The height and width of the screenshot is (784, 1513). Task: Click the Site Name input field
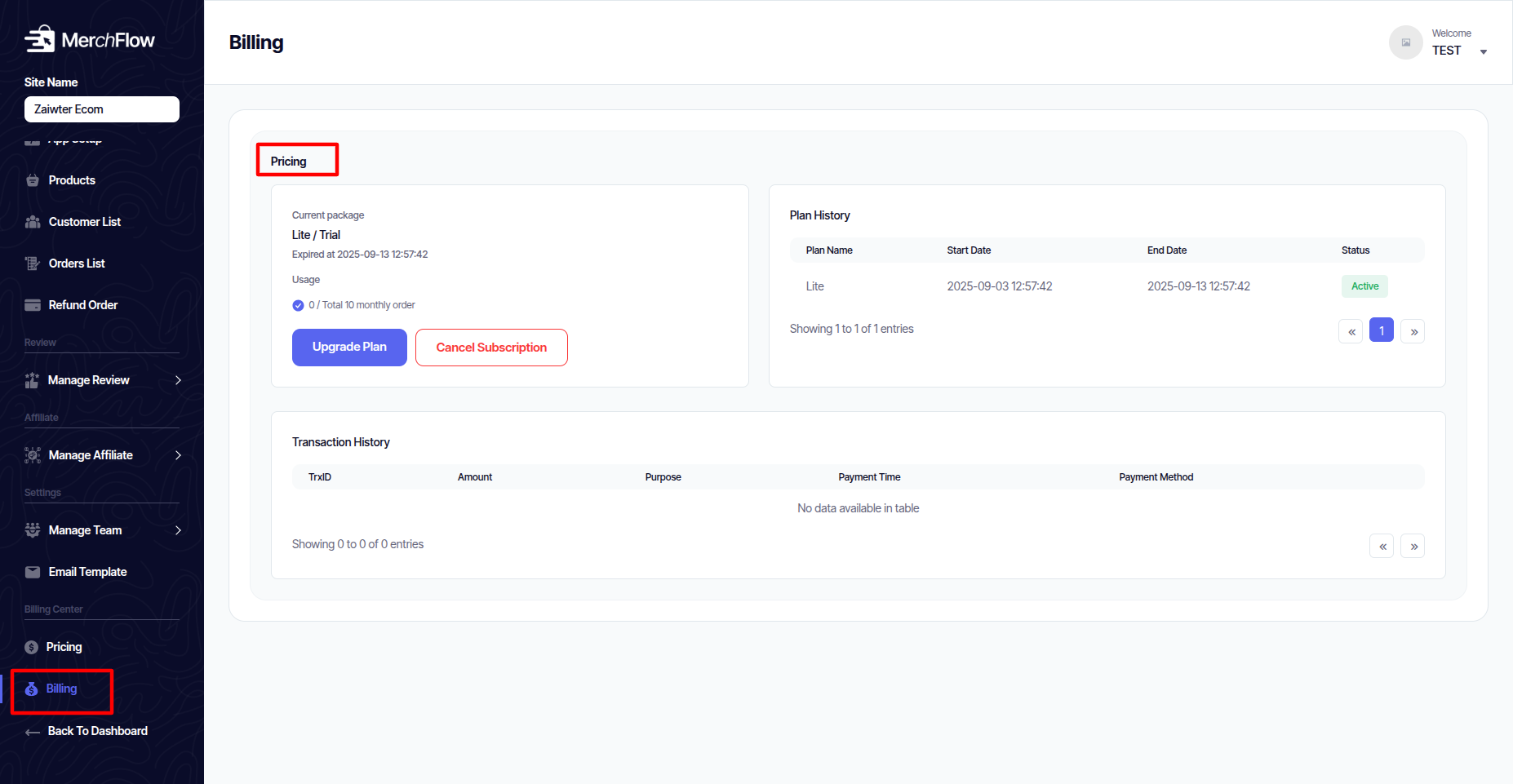tap(102, 109)
